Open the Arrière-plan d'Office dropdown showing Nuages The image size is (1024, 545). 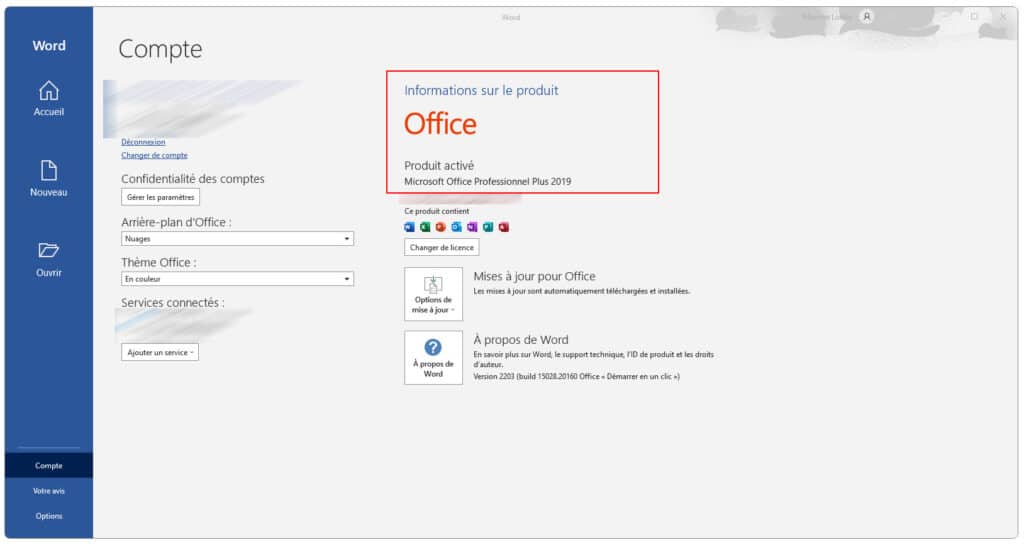(237, 239)
